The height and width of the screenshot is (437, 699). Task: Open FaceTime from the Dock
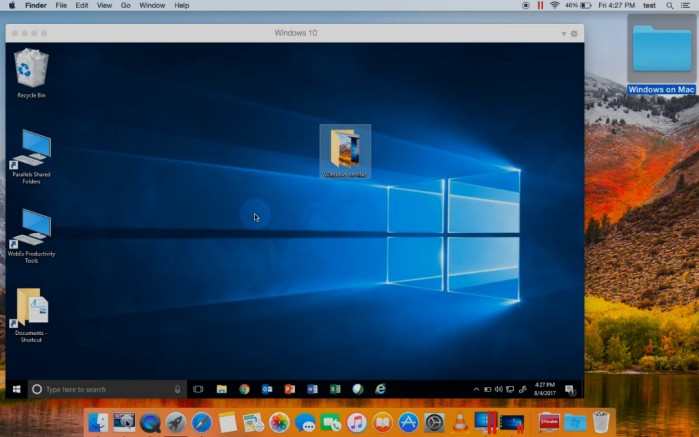pos(331,422)
